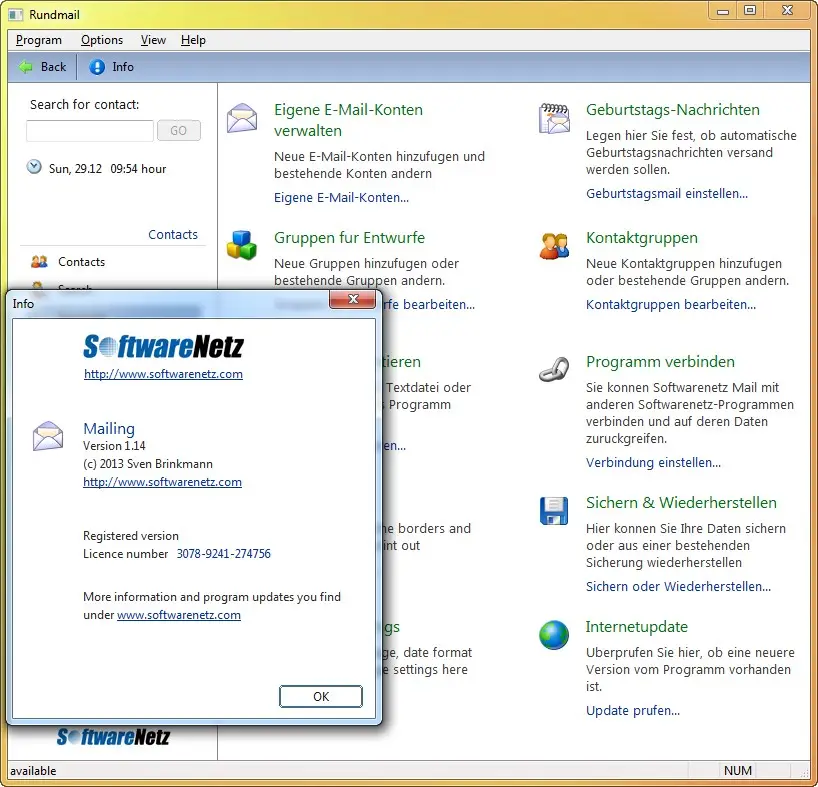Click the Update prufen... link
This screenshot has height=787, width=818.
pos(633,711)
